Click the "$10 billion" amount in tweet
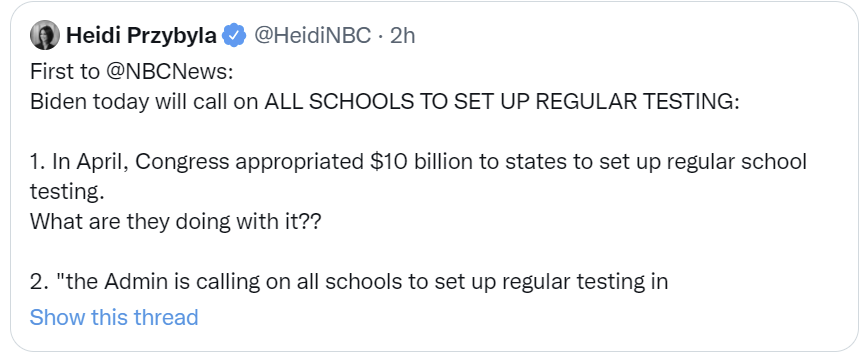Image resolution: width=868 pixels, height=361 pixels. pos(419,162)
